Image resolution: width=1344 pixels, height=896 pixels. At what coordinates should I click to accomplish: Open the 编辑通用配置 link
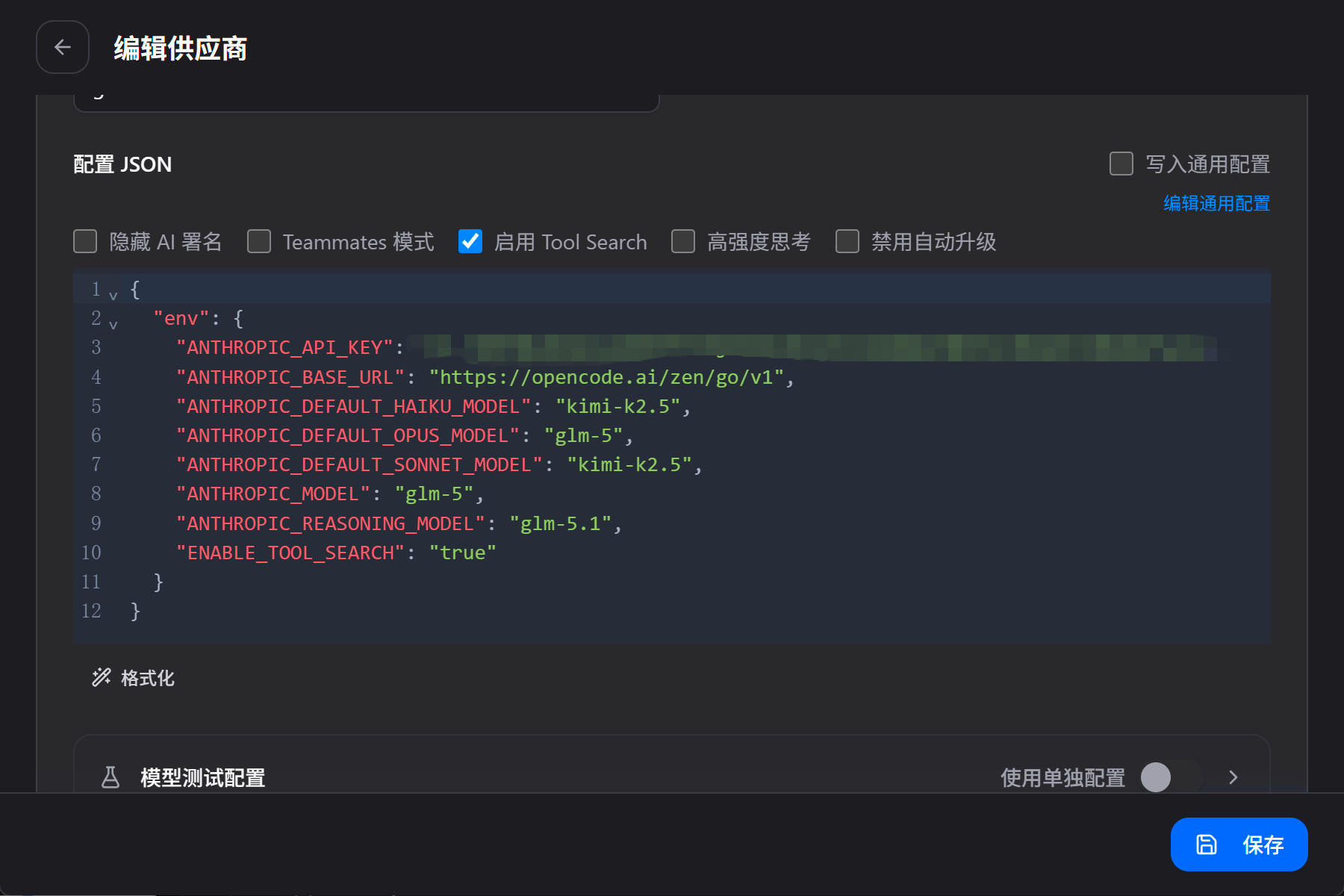(x=1216, y=203)
